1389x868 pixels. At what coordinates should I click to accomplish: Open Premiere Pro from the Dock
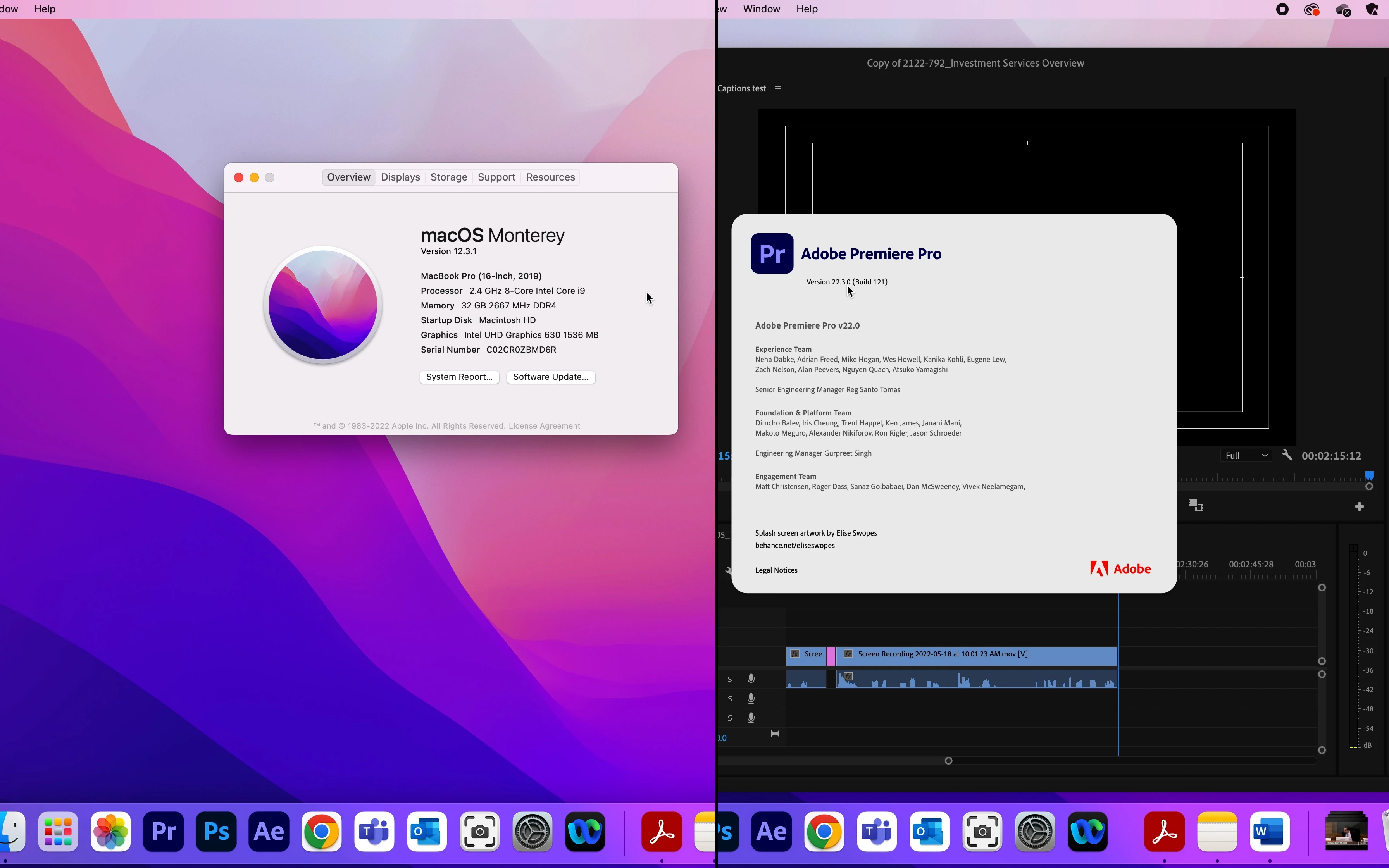pos(164,831)
